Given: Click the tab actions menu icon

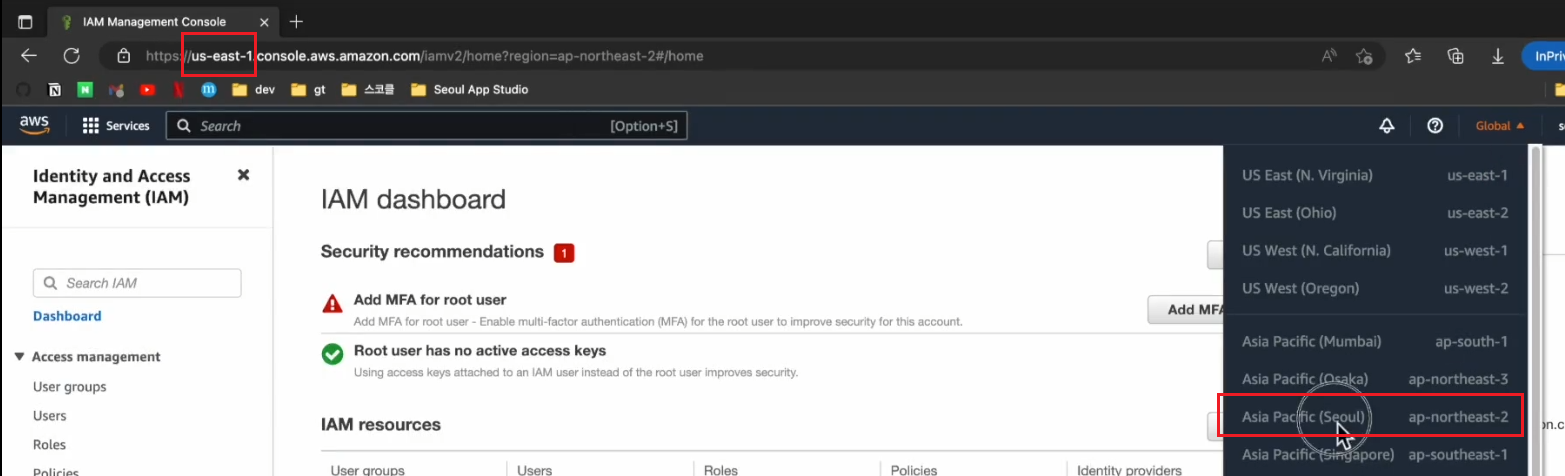Looking at the screenshot, I should click(25, 22).
